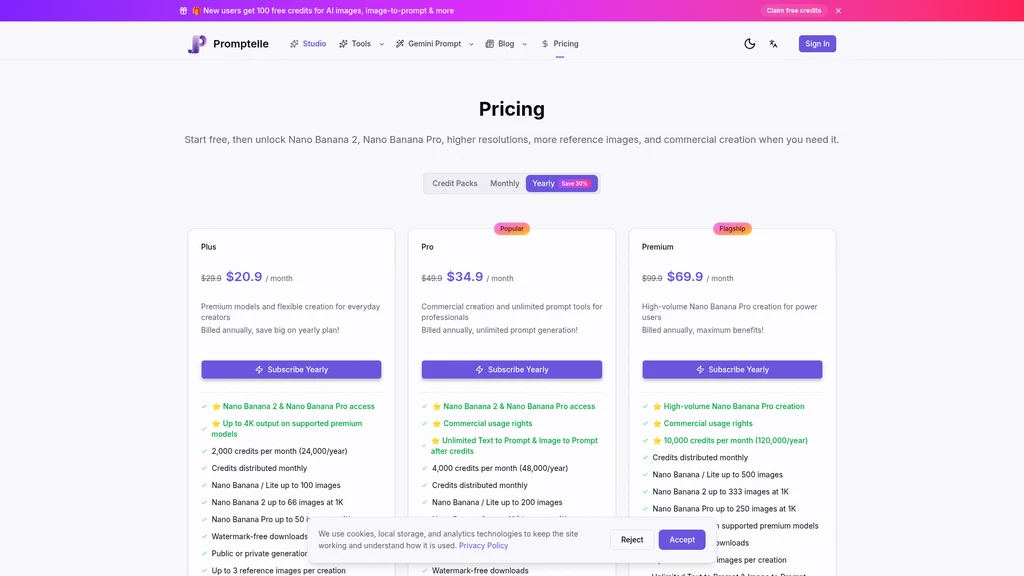Click the $34.9 Pro price
Viewport: 1024px width, 576px height.
[465, 277]
